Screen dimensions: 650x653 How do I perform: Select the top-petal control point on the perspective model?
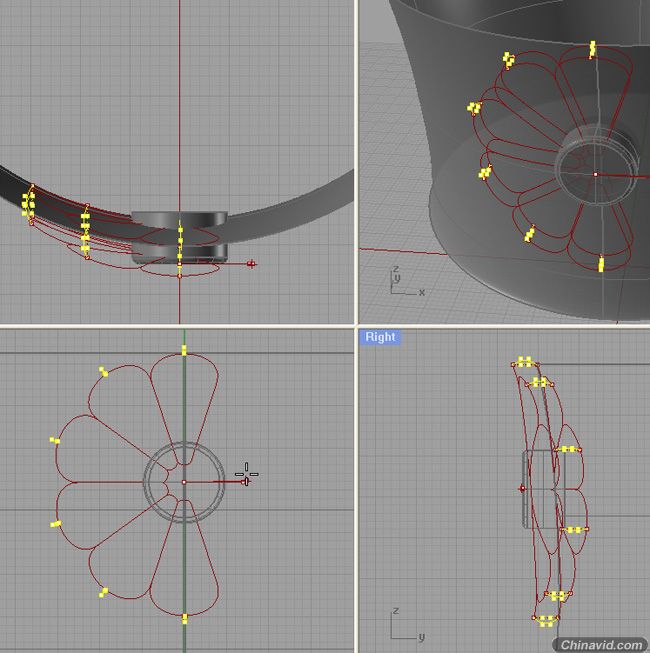[x=592, y=50]
